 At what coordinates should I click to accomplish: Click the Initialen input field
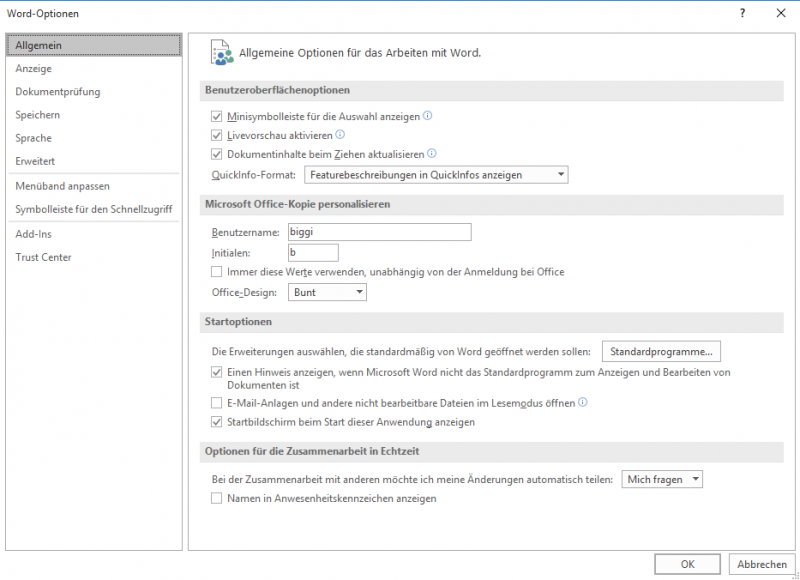point(313,252)
